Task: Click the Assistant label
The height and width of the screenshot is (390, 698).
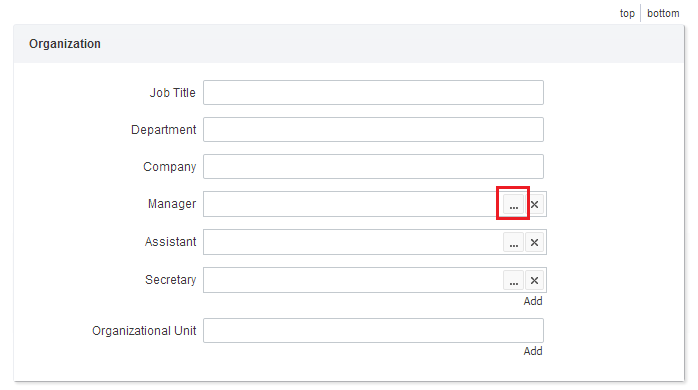Action: [170, 242]
